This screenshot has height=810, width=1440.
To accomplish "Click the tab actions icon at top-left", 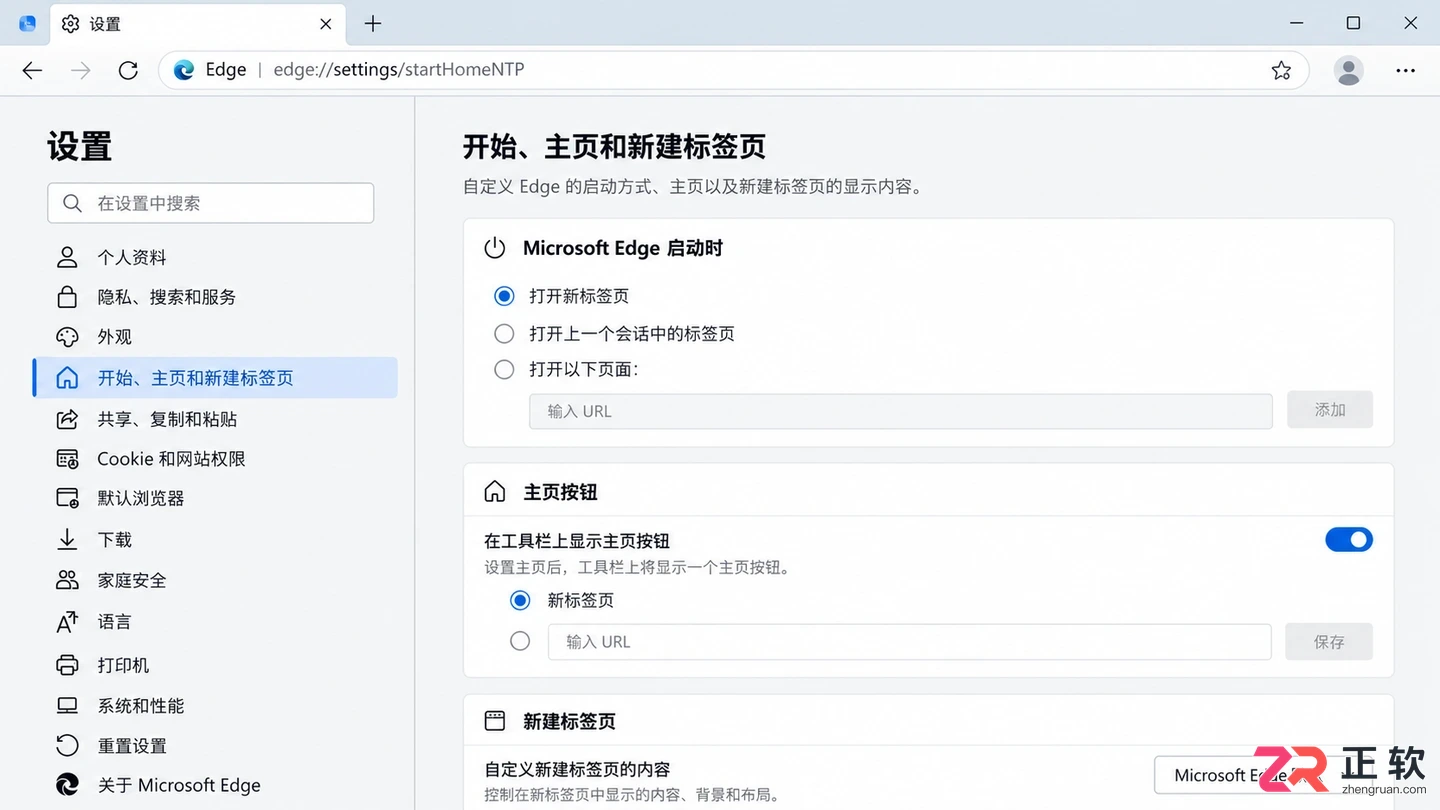I will 27,24.
